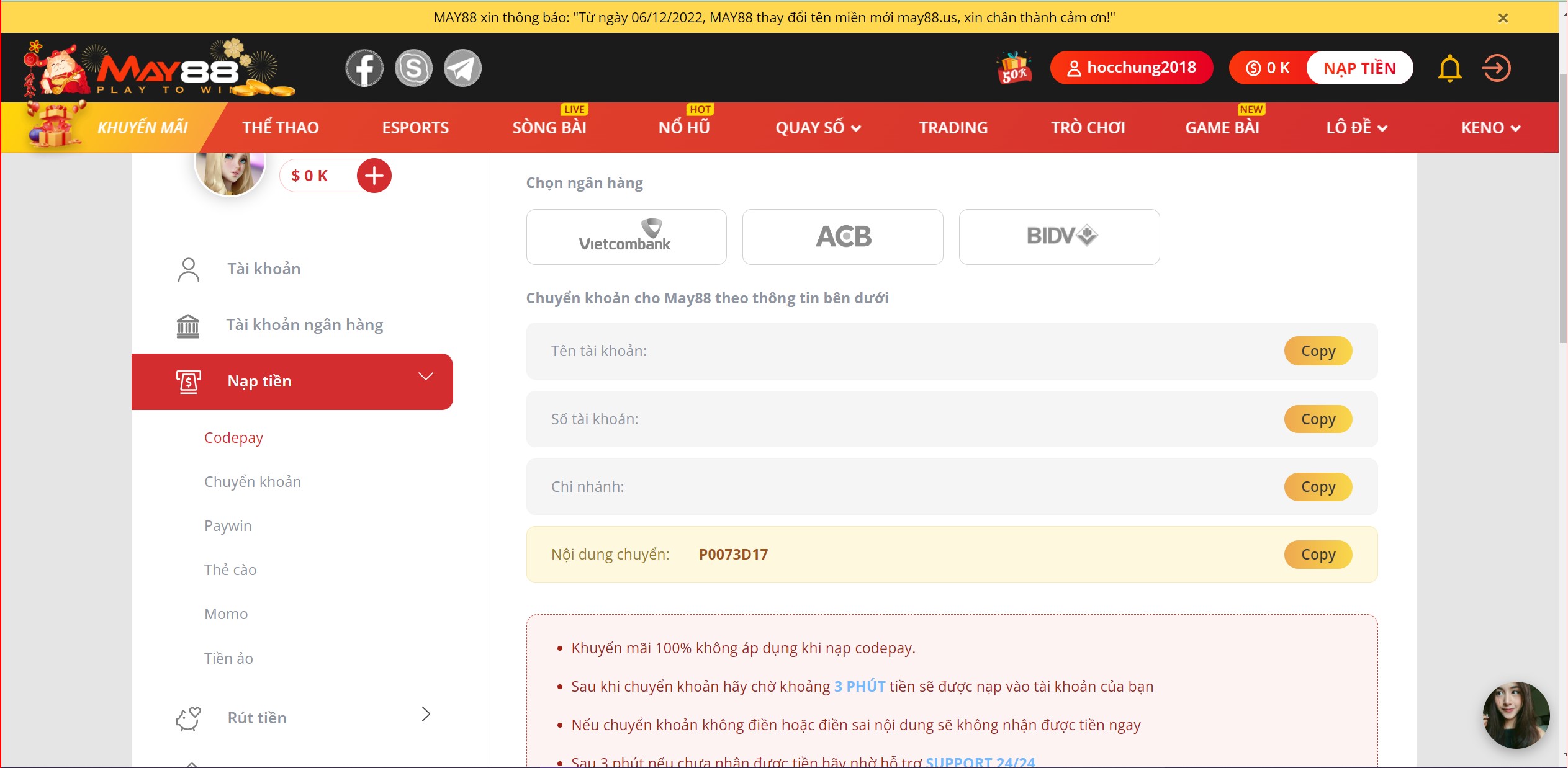Click the piggy bank Rút tiền icon
This screenshot has height=768, width=1568.
click(188, 719)
